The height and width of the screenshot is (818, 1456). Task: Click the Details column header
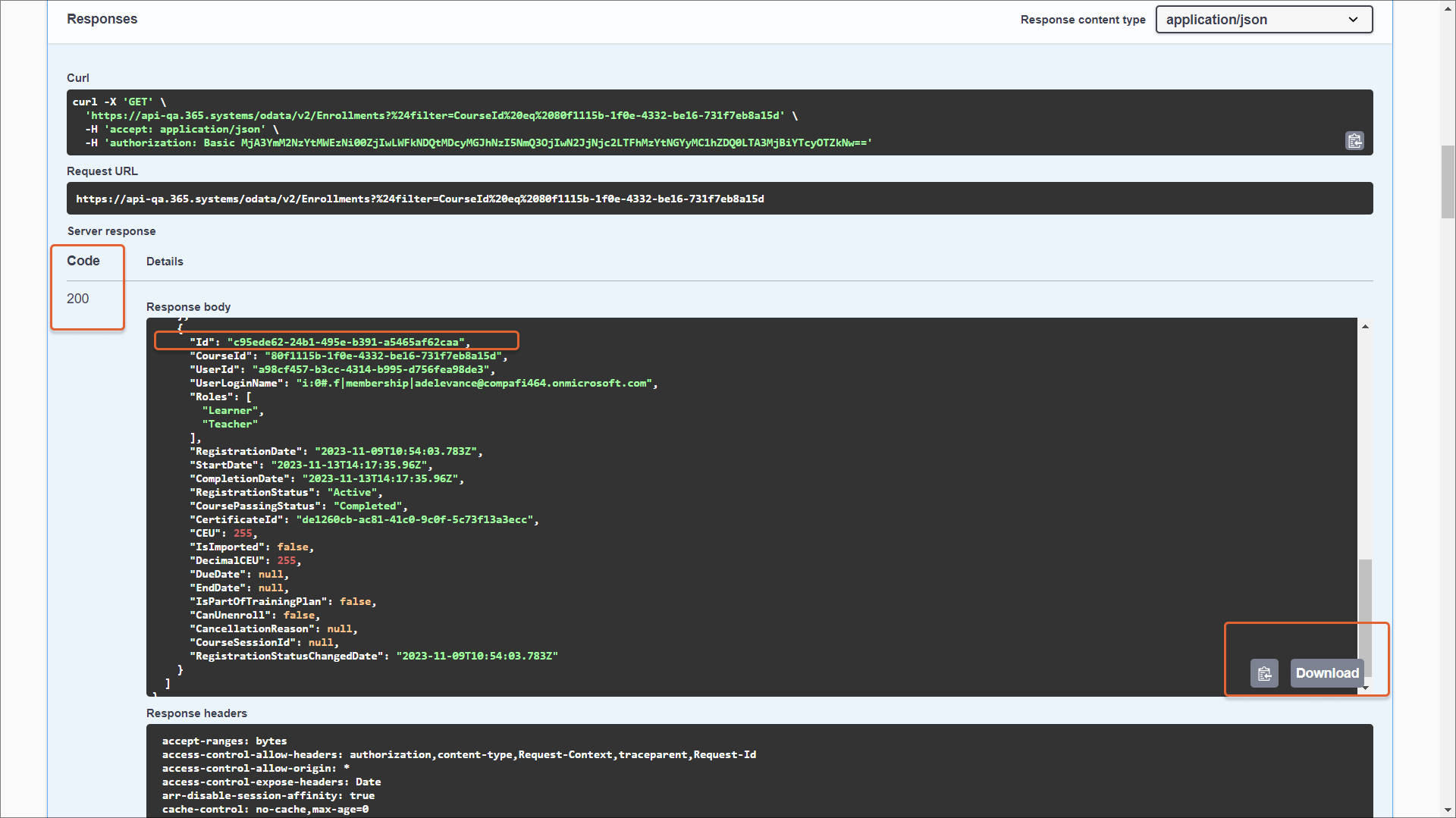(x=165, y=262)
